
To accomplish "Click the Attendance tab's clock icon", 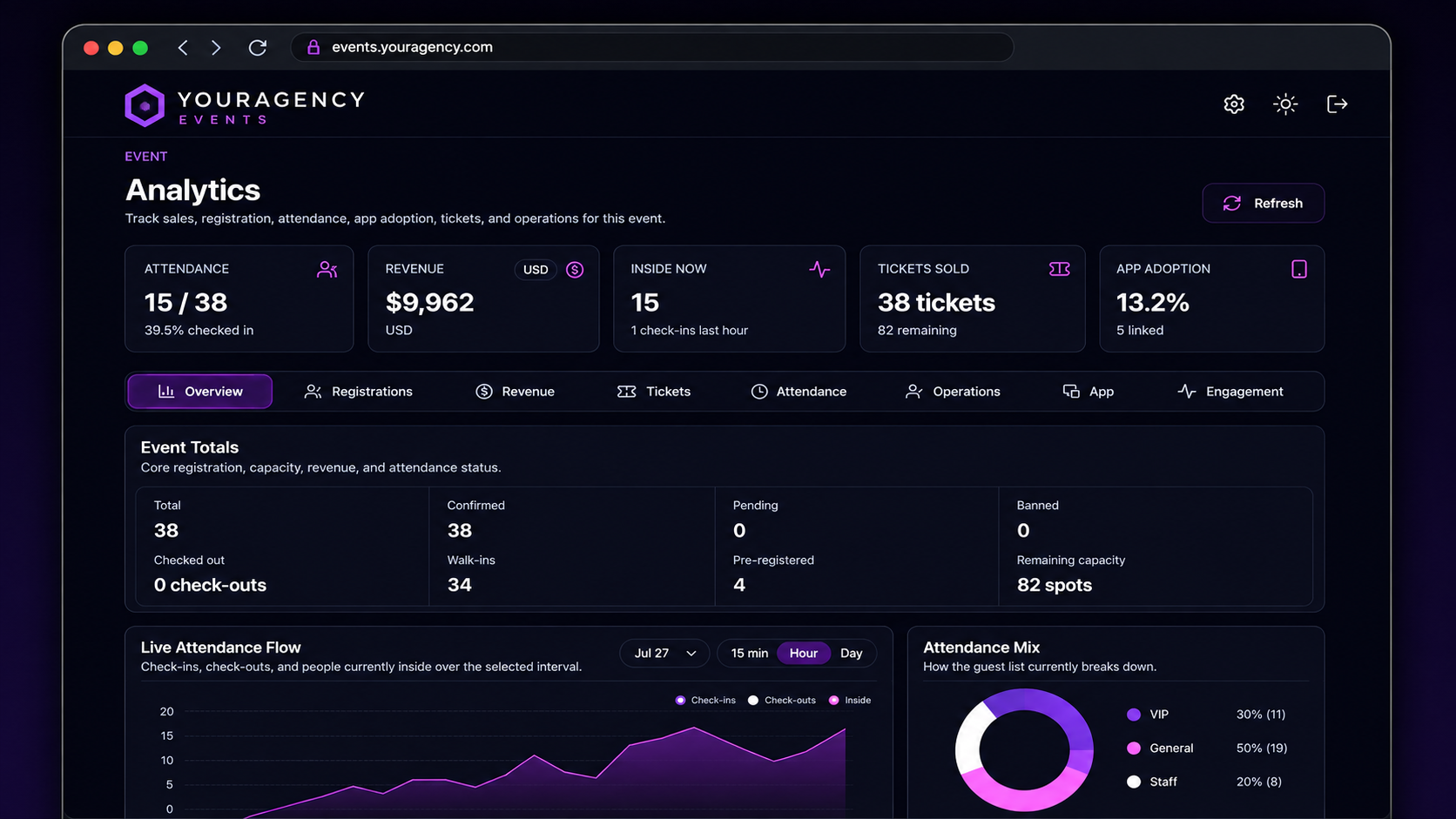I will pyautogui.click(x=759, y=392).
